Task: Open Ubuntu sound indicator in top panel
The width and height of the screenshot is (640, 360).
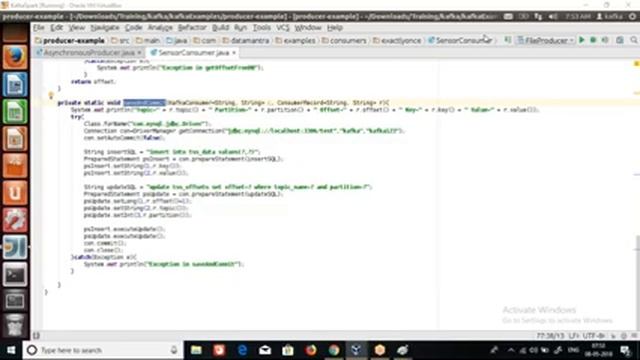Action: [x=553, y=17]
